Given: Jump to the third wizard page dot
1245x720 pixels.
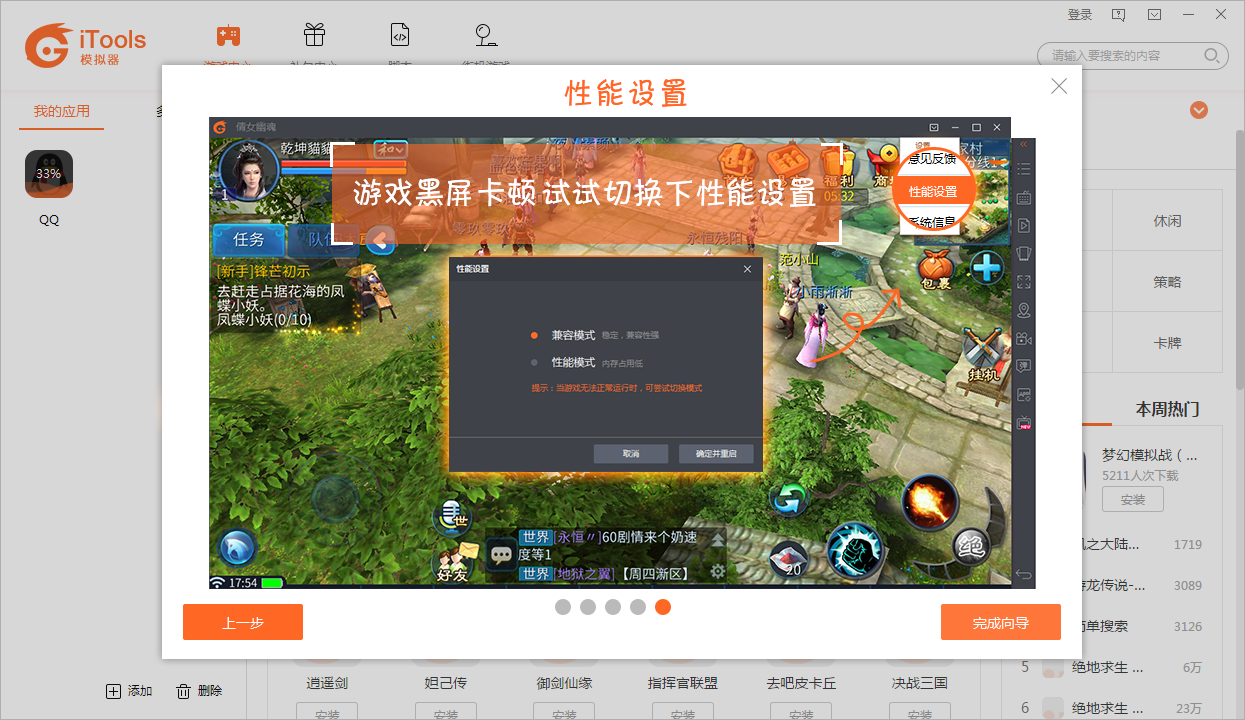Looking at the screenshot, I should tap(613, 607).
